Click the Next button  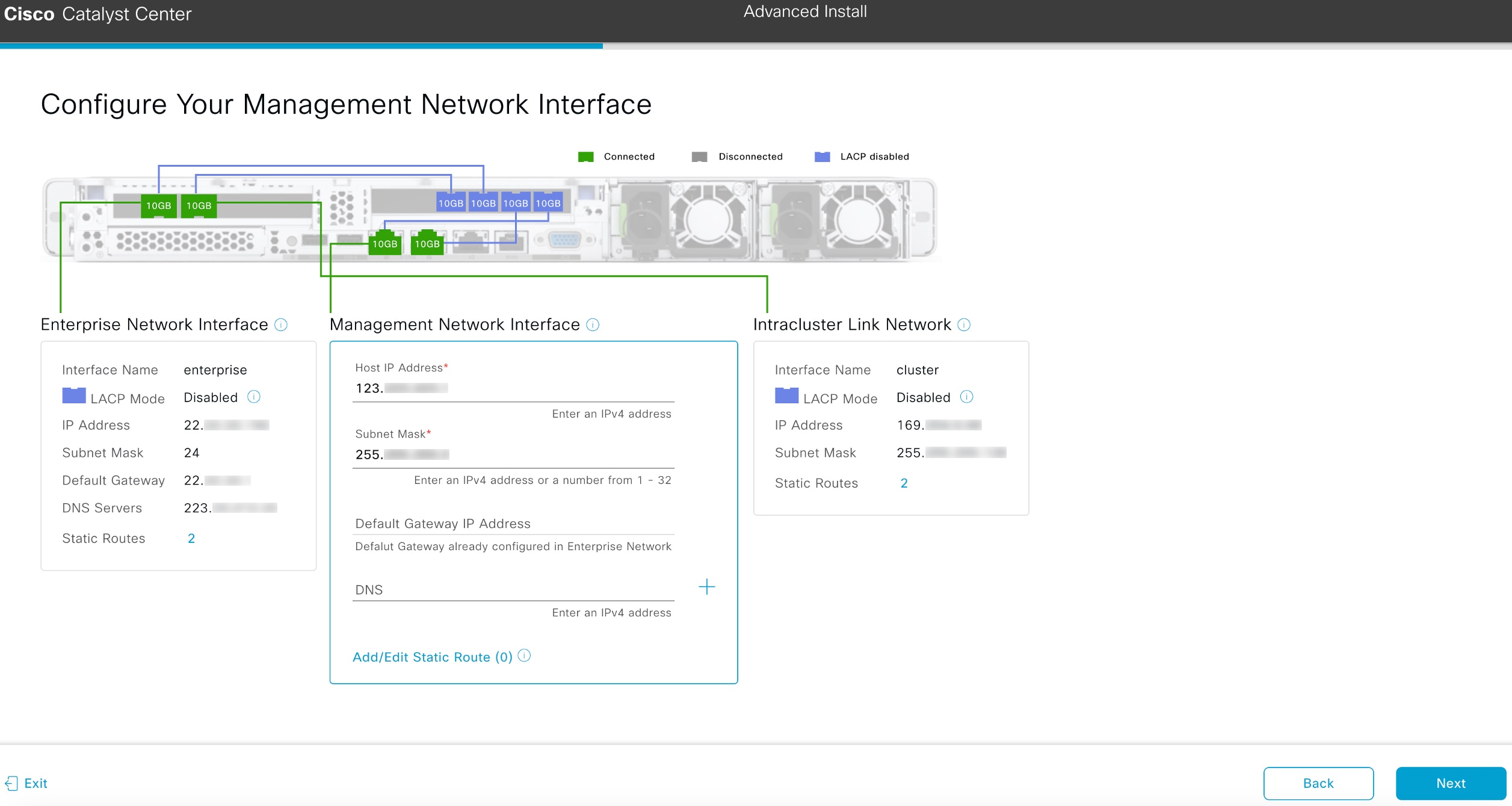[x=1451, y=783]
